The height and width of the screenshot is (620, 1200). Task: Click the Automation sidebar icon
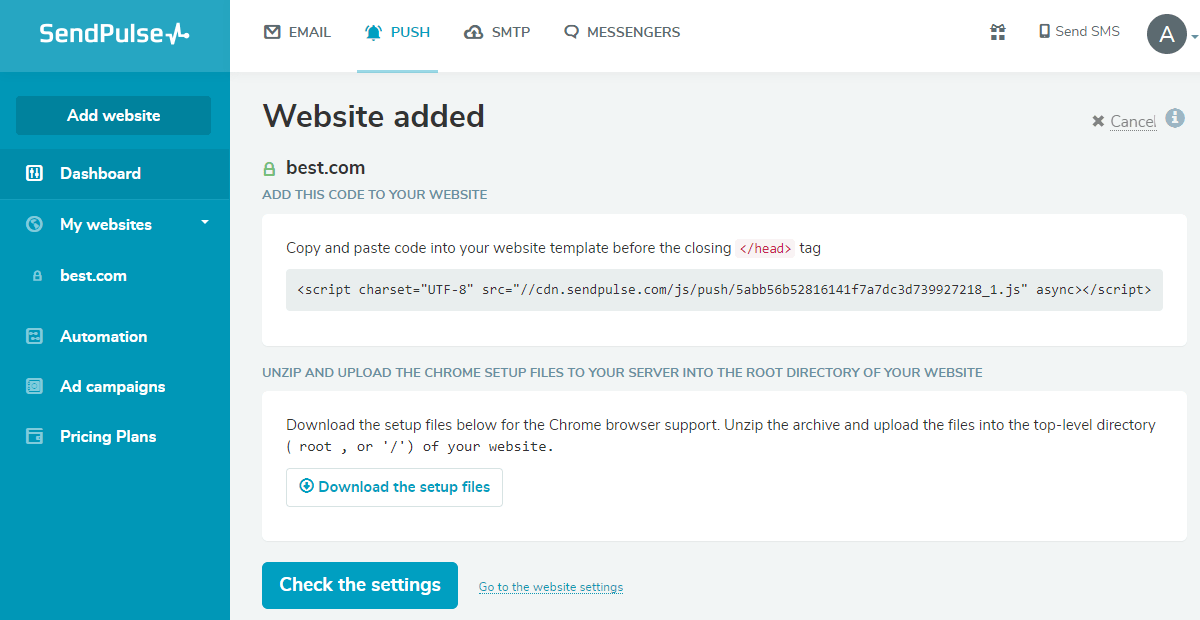[x=34, y=336]
